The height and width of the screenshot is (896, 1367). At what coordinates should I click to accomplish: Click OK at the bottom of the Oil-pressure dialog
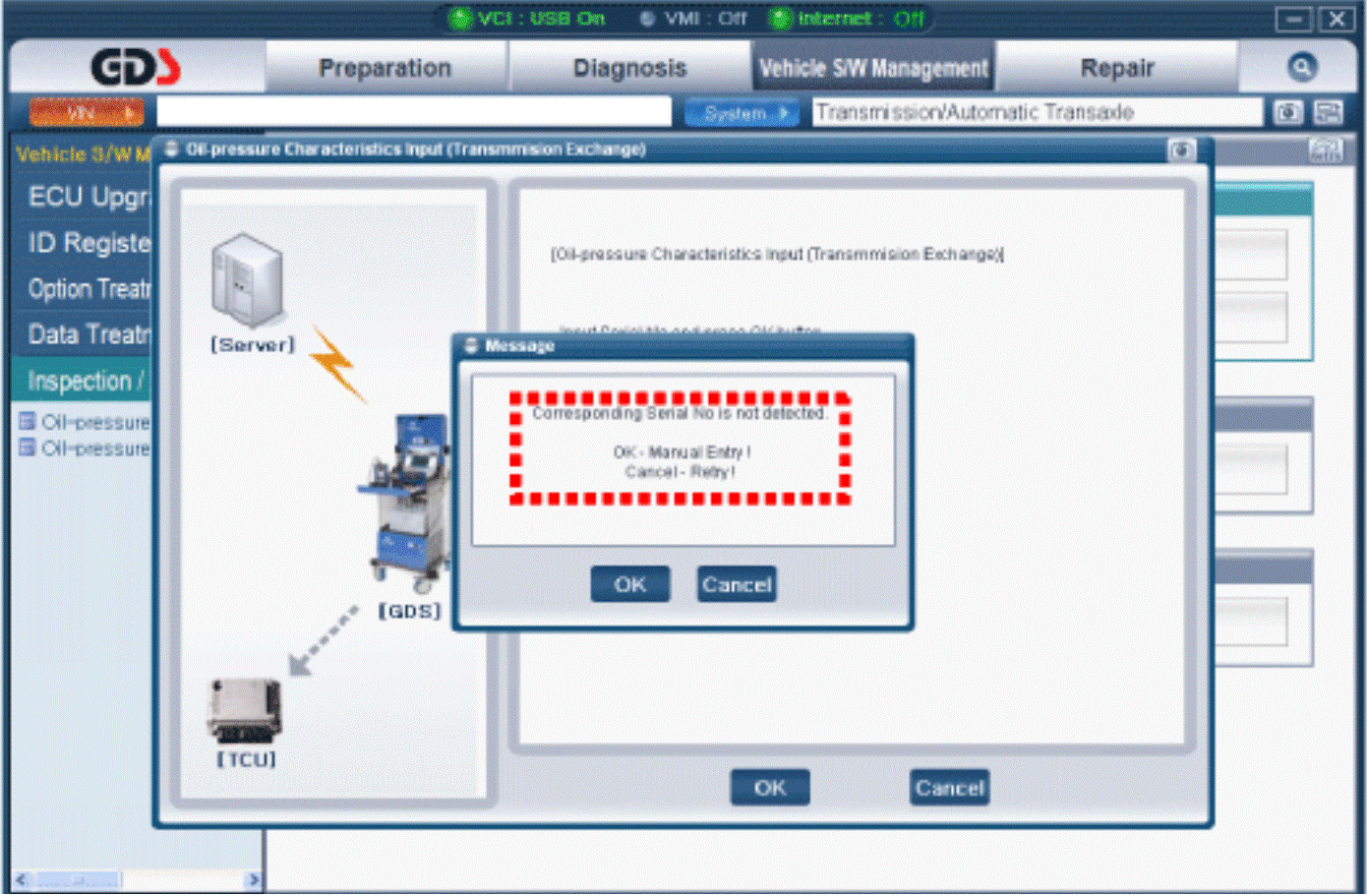[x=770, y=788]
